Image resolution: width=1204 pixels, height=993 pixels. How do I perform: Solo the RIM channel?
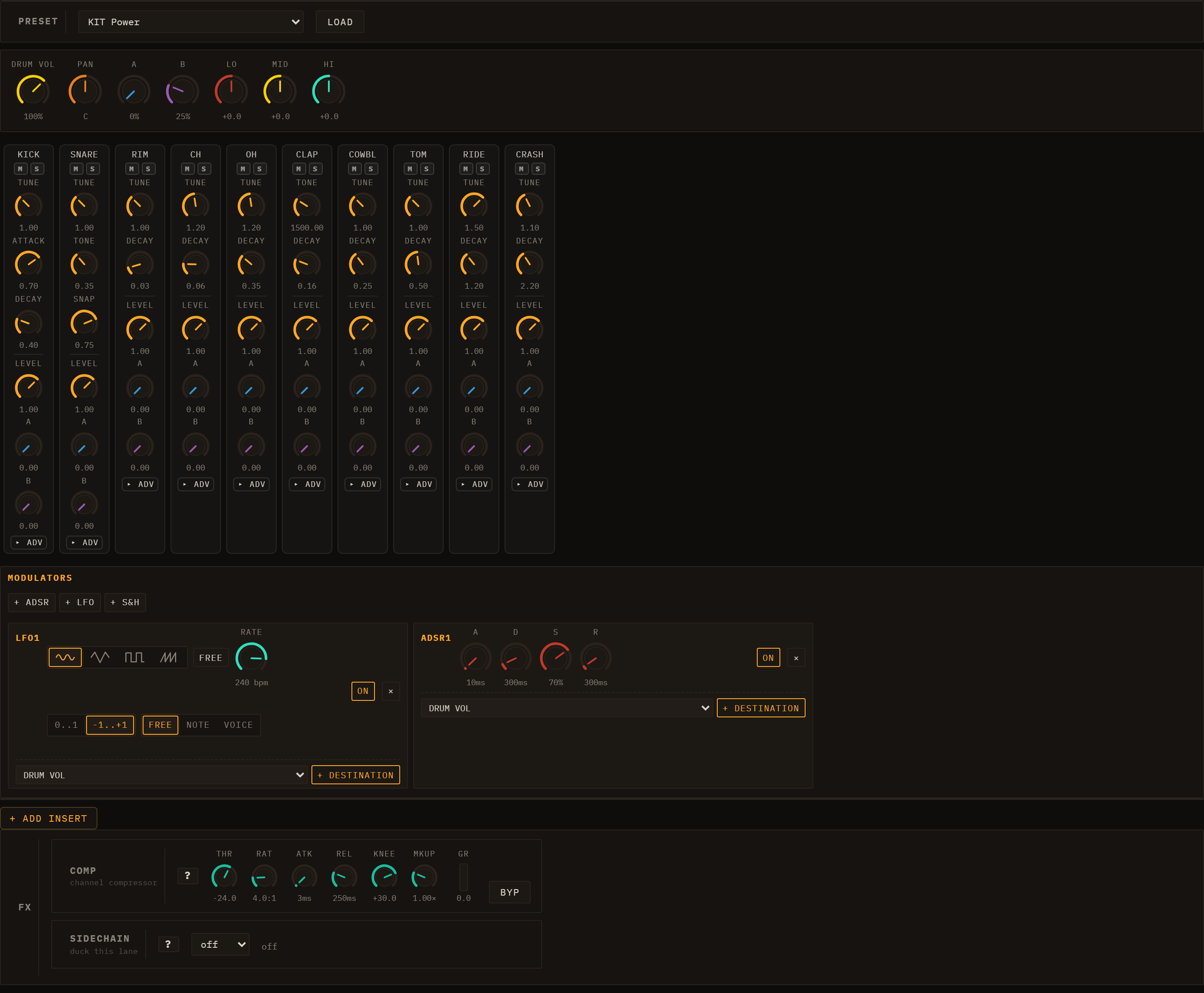coord(148,169)
